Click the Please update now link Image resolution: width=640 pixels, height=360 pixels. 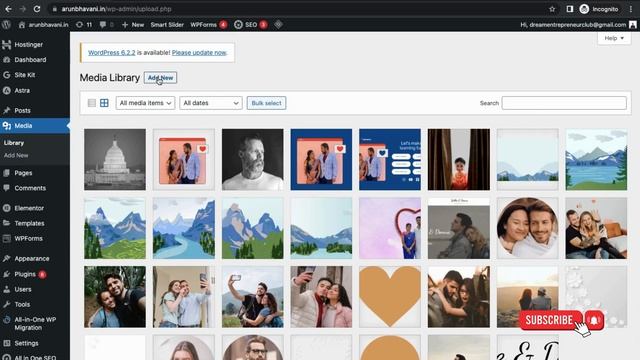[199, 53]
